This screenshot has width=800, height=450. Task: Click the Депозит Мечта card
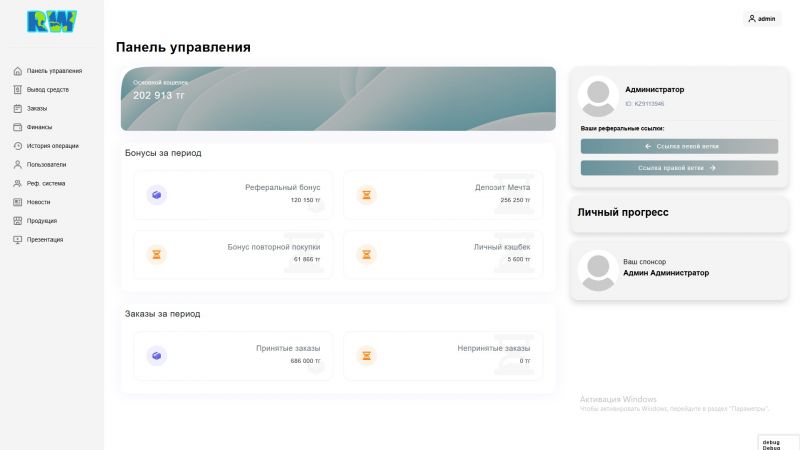(443, 194)
